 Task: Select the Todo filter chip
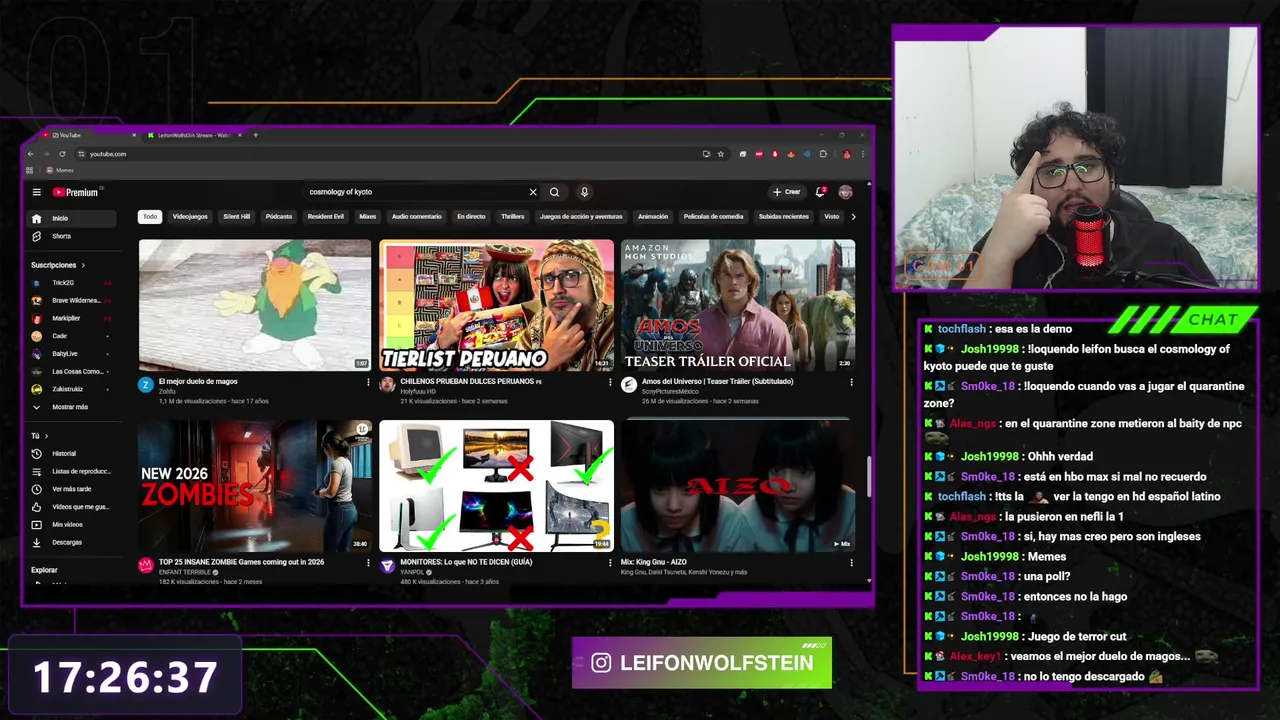coord(150,216)
